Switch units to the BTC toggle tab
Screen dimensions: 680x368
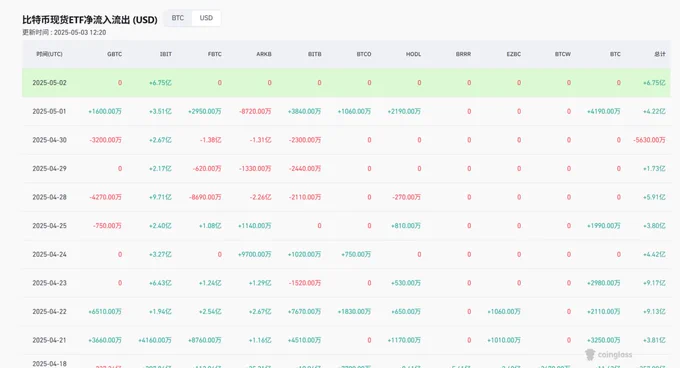pyautogui.click(x=178, y=18)
